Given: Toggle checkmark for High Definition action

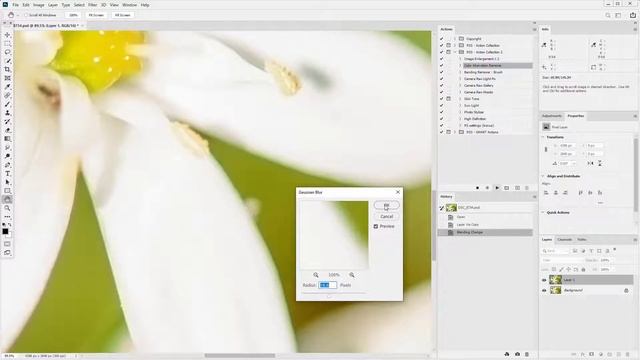Looking at the screenshot, I should pyautogui.click(x=441, y=119).
